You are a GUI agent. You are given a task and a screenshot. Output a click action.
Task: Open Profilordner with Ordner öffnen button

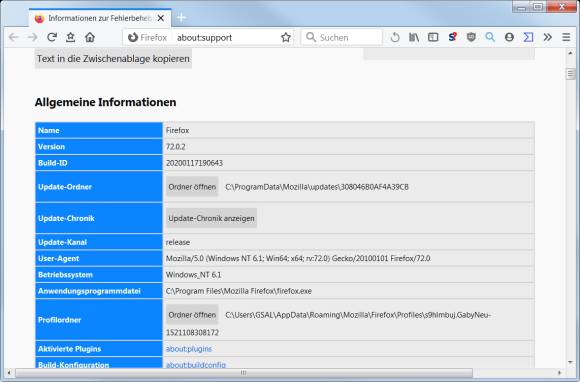click(x=192, y=315)
